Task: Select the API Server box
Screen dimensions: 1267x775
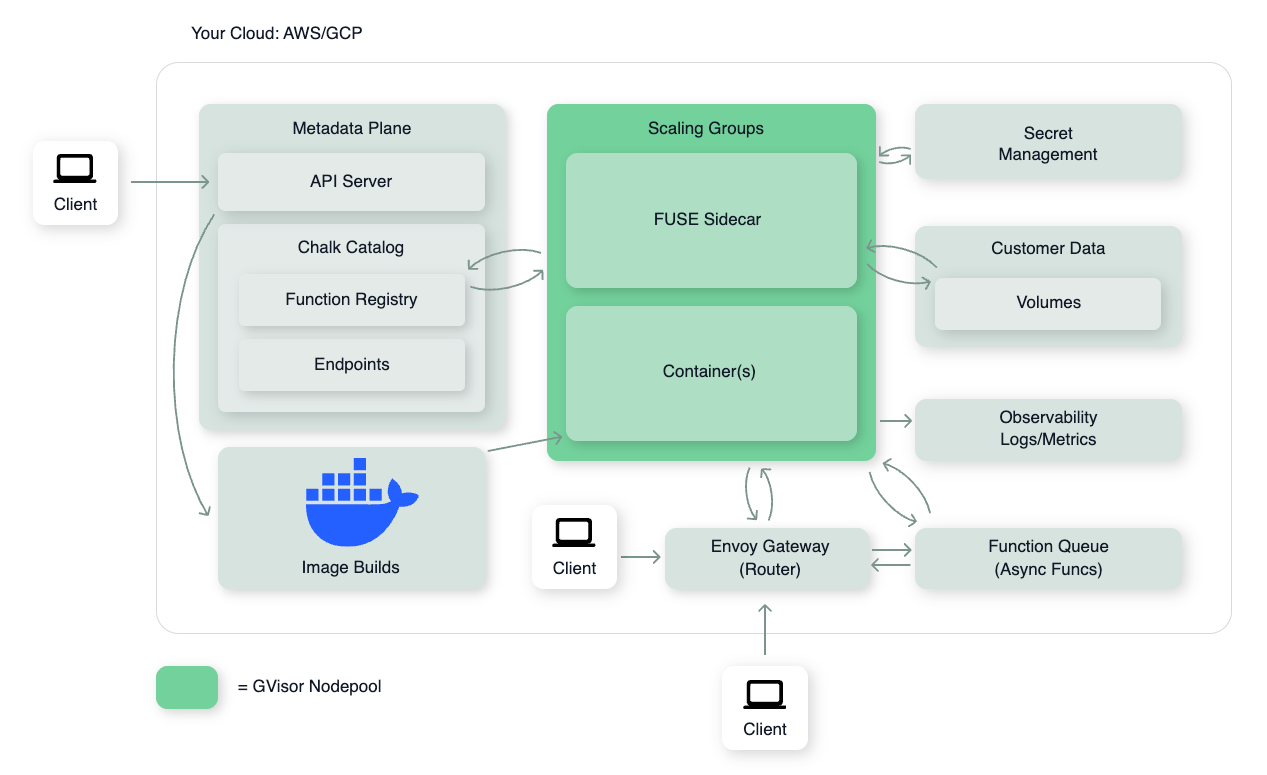Action: point(351,182)
